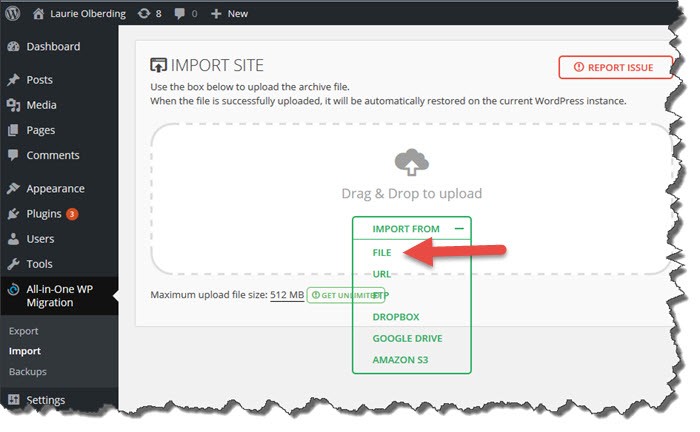The image size is (700, 432).
Task: Click the Plugins plug icon
Action: [13, 214]
